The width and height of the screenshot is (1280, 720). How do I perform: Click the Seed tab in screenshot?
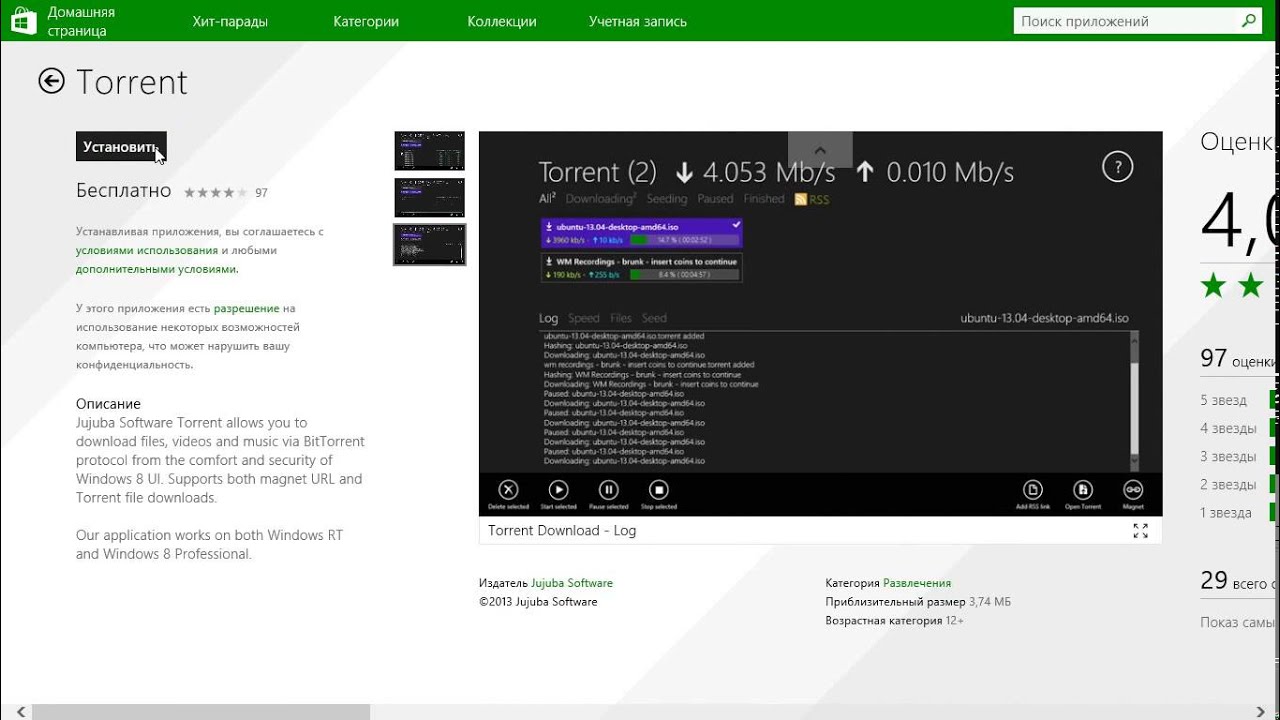[654, 319]
